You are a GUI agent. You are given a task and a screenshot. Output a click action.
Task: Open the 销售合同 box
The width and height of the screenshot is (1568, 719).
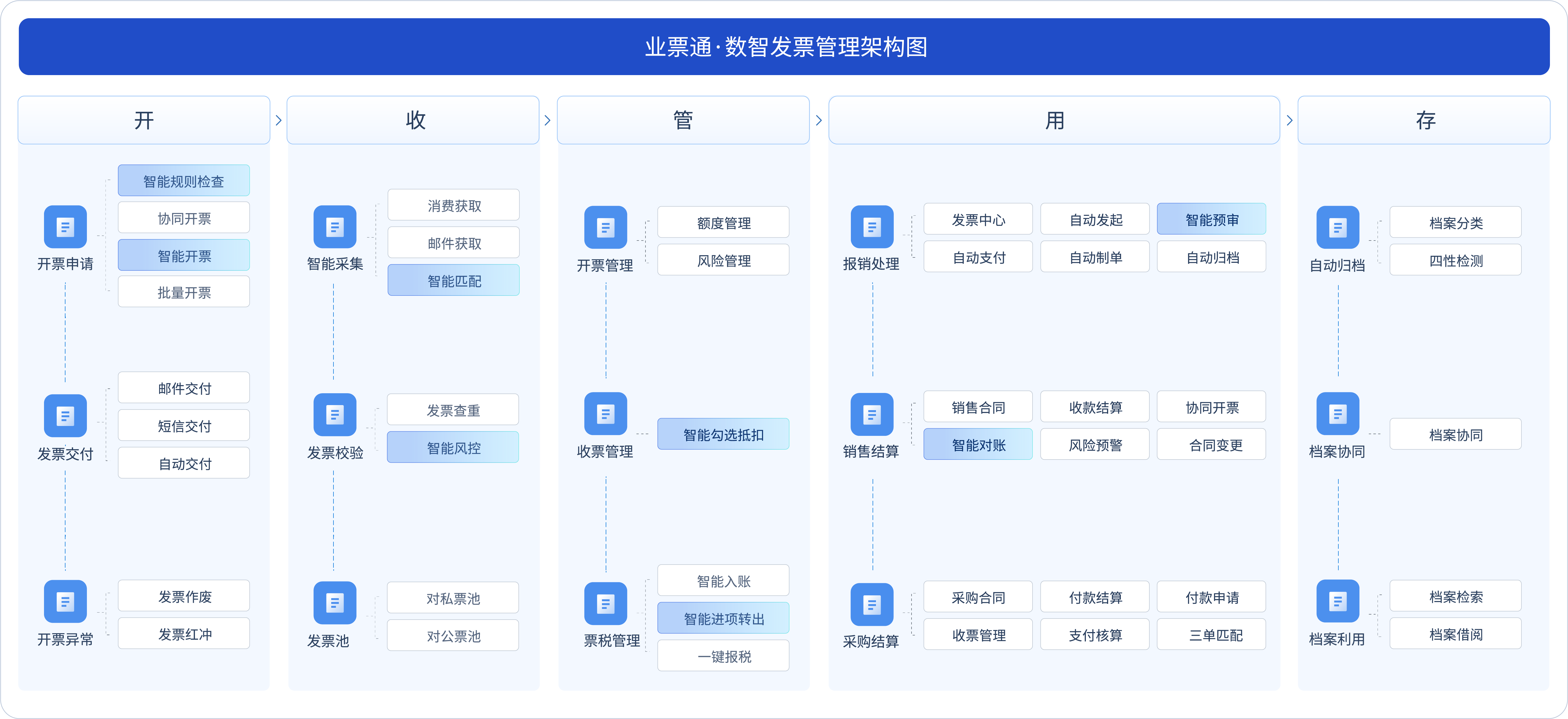point(978,407)
